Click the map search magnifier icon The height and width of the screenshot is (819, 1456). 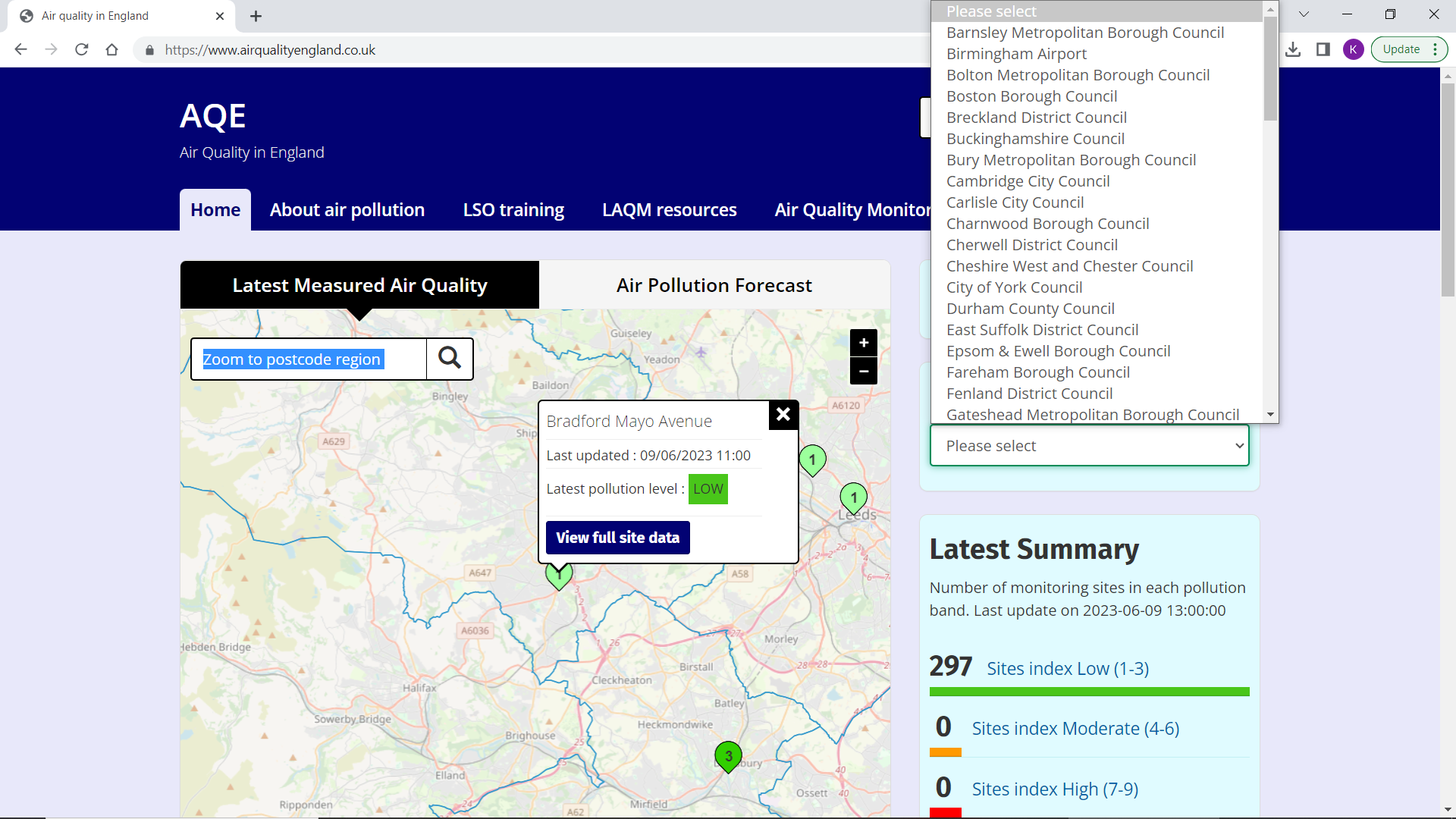click(x=450, y=359)
